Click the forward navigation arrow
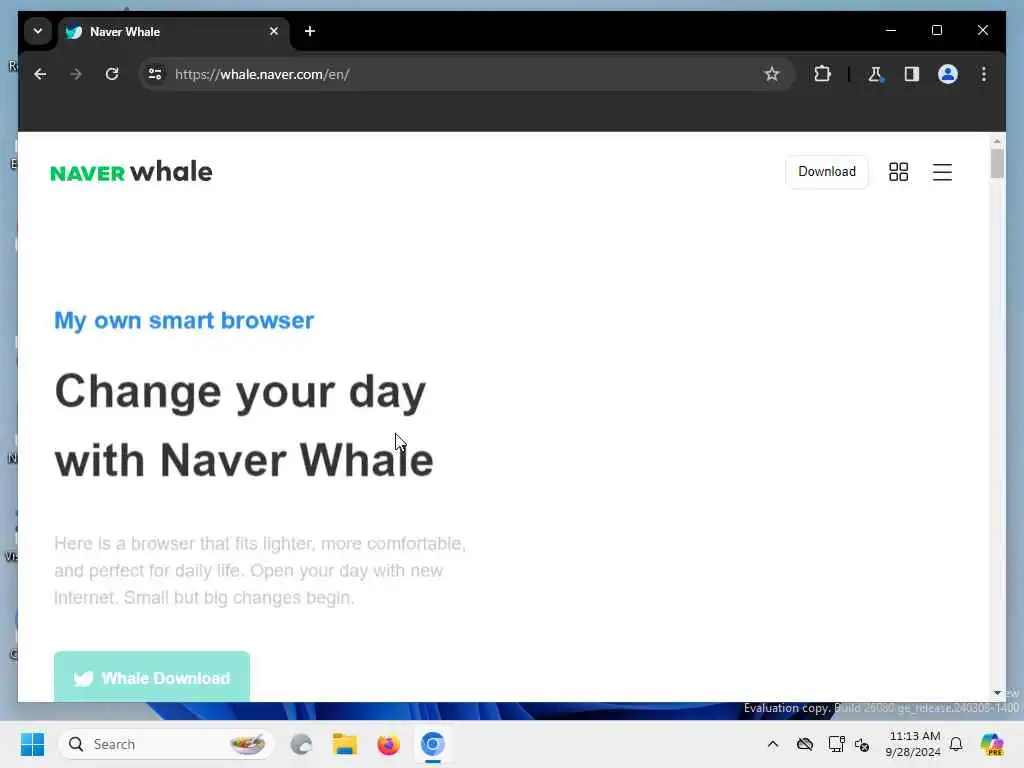 76,74
